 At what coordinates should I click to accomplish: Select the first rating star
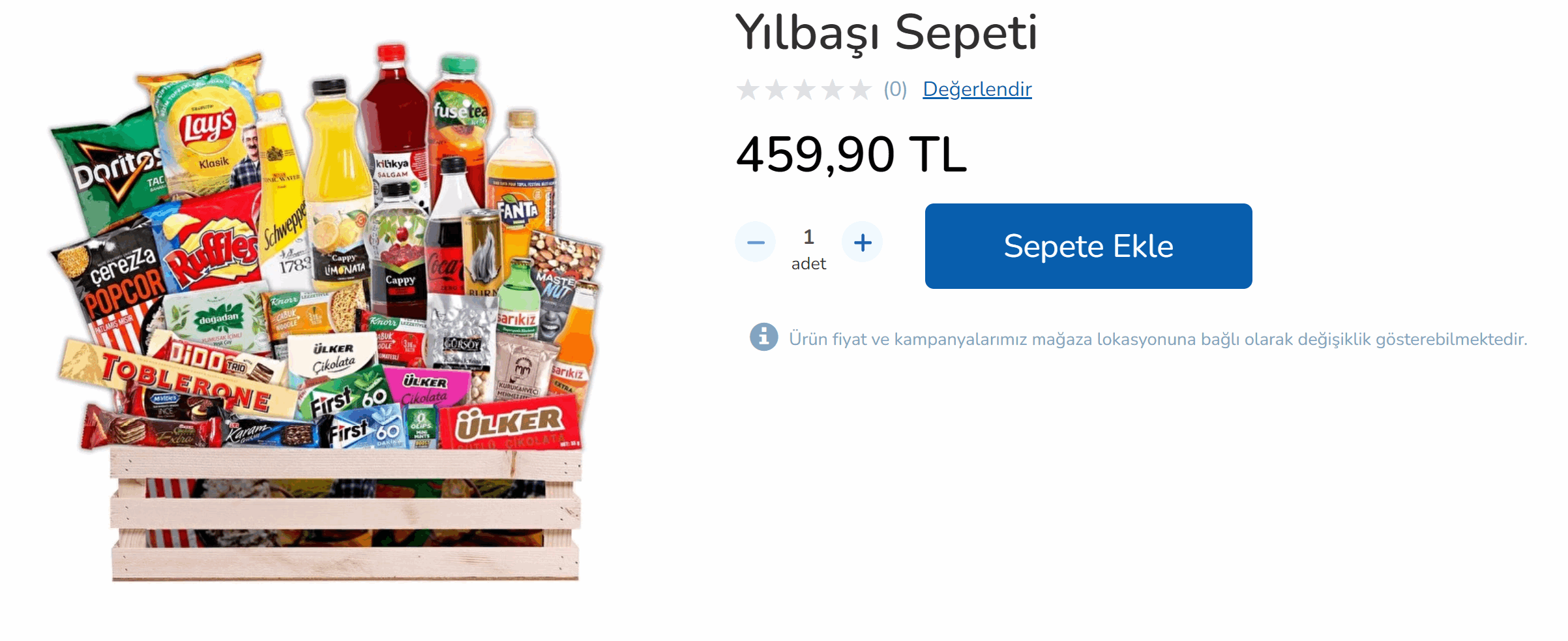pyautogui.click(x=748, y=89)
